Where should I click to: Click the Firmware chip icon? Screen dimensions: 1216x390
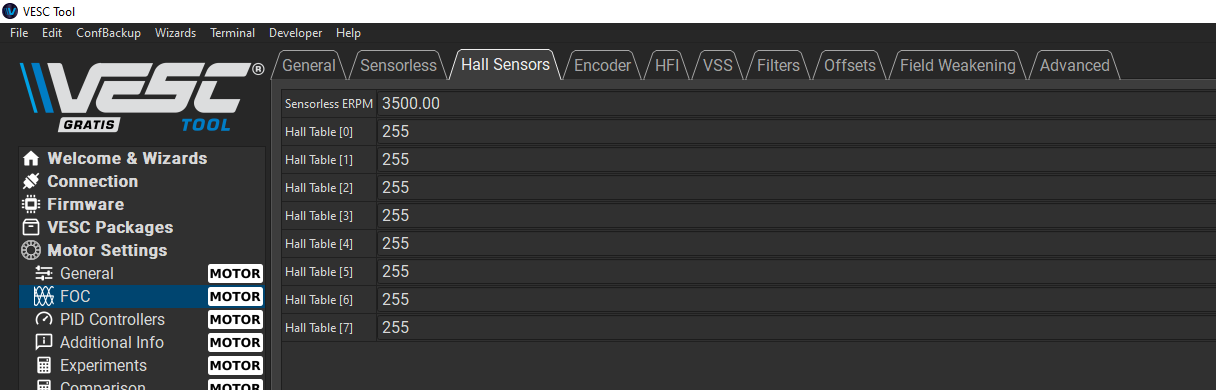(x=31, y=204)
